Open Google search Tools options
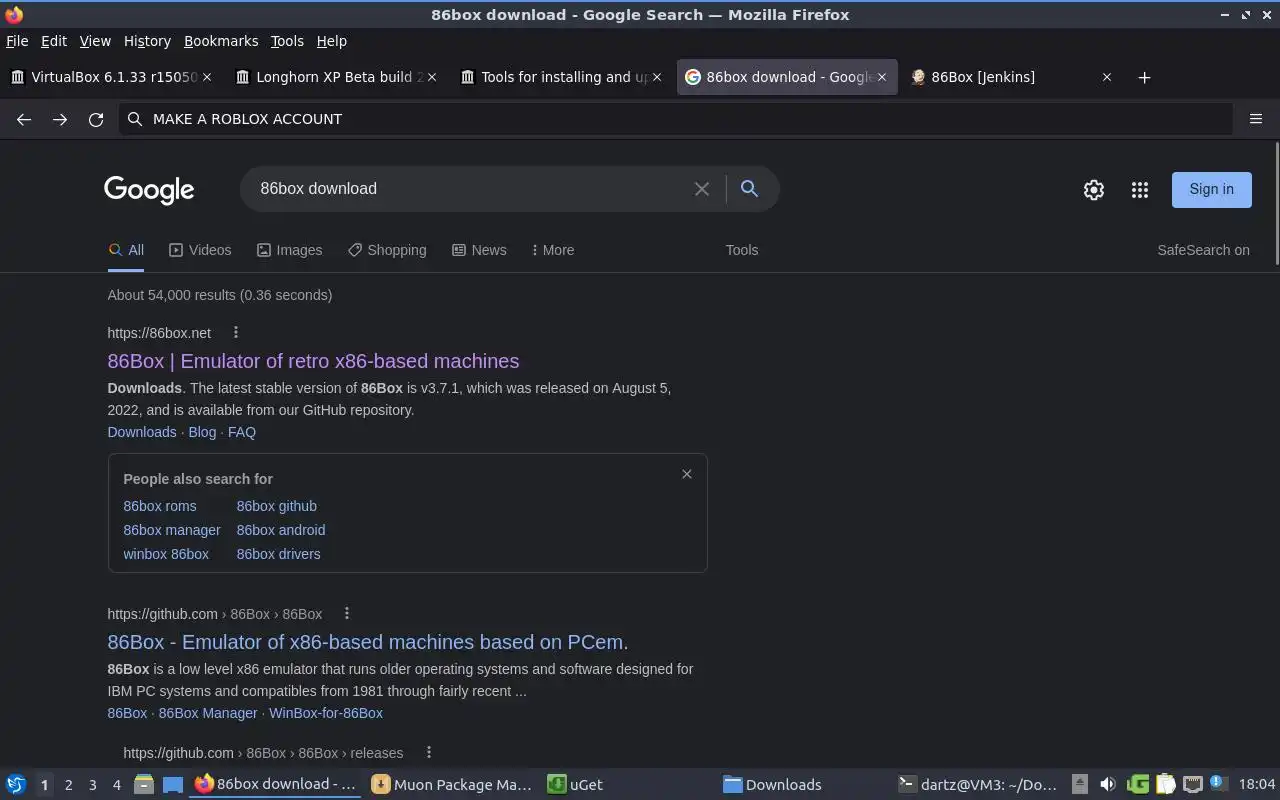This screenshot has height=800, width=1280. 742,250
